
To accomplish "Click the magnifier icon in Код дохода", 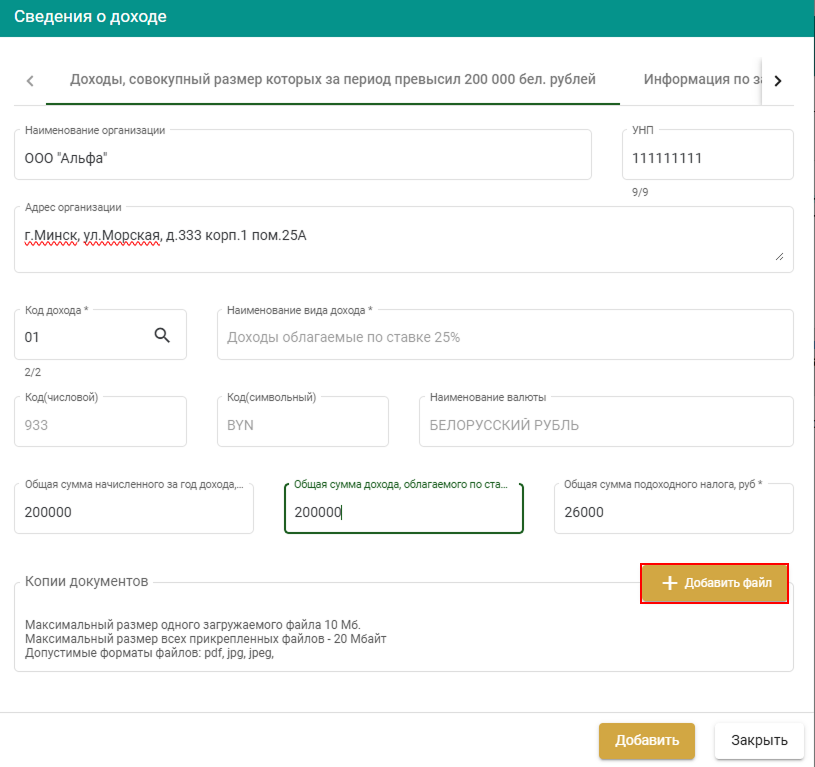I will coord(162,336).
